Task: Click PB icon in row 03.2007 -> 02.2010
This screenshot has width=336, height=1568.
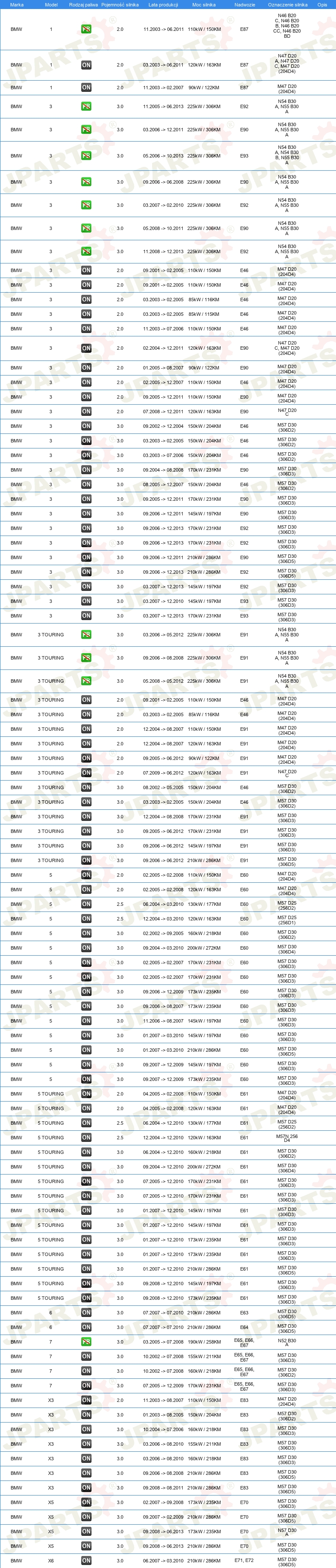Action: tap(86, 205)
